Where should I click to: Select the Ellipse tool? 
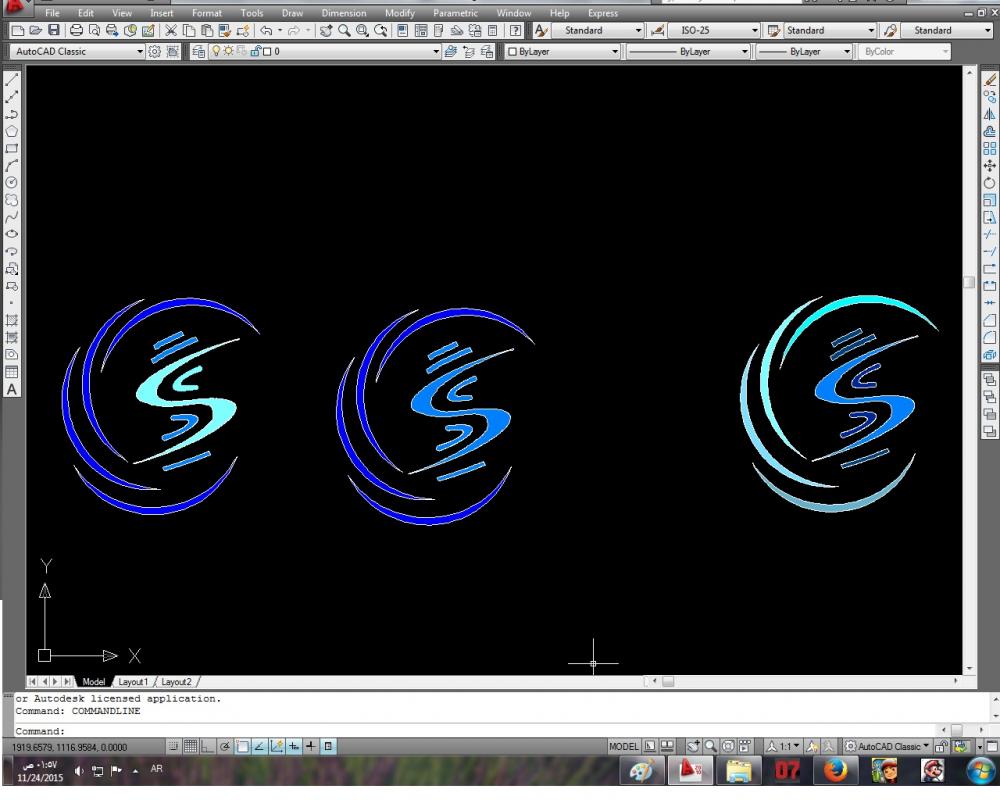[11, 234]
